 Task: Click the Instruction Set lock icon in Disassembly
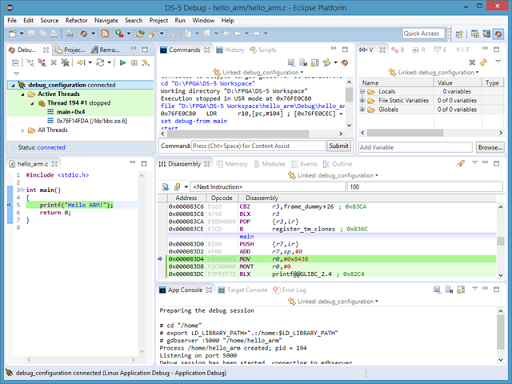[x=177, y=187]
